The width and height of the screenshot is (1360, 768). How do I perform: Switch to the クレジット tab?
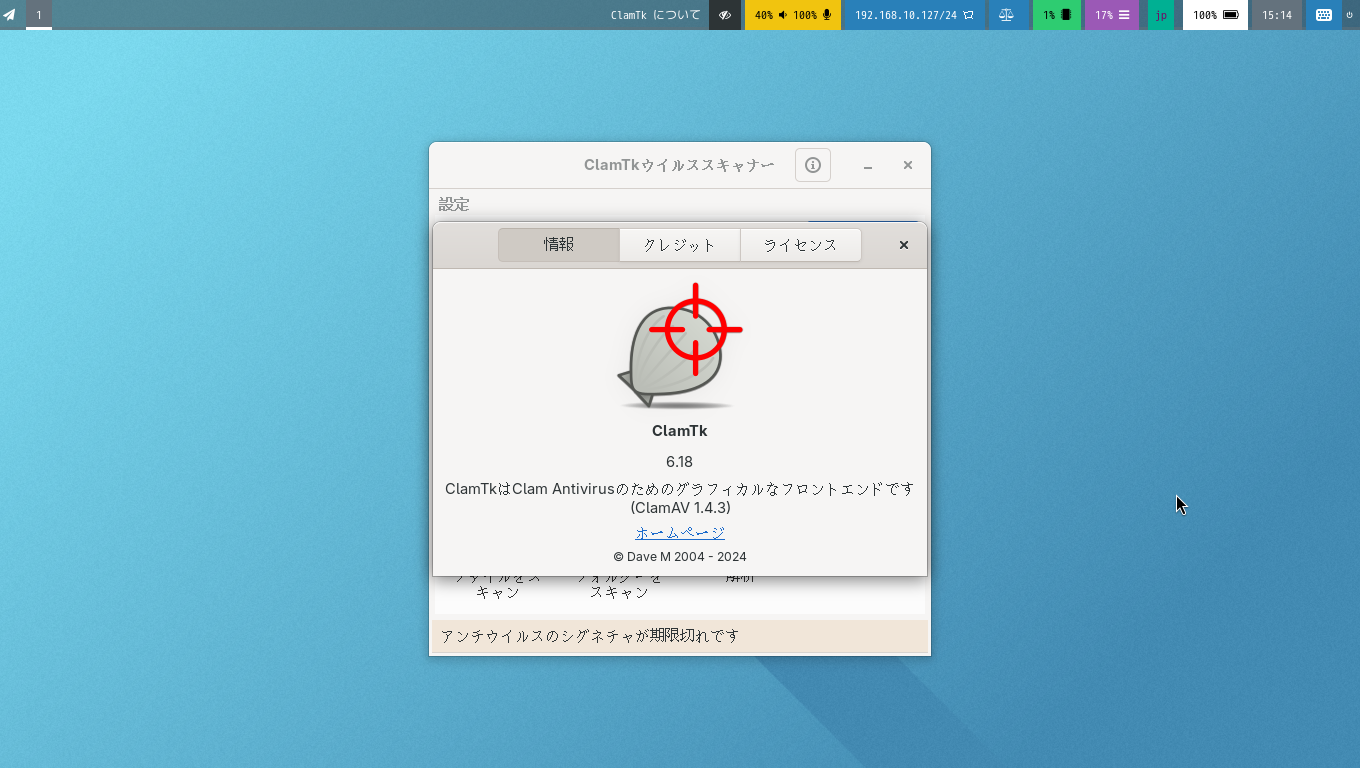click(680, 245)
